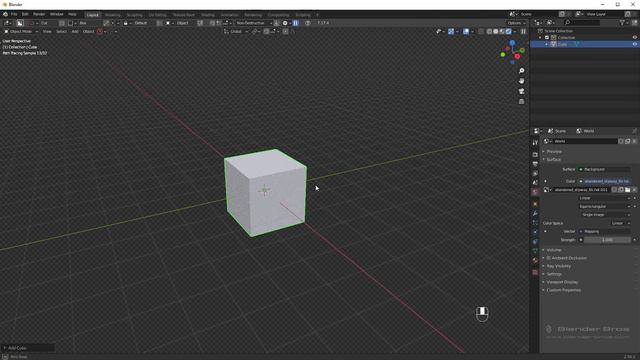
Task: Click the Surface Background shader button
Action: click(604, 169)
